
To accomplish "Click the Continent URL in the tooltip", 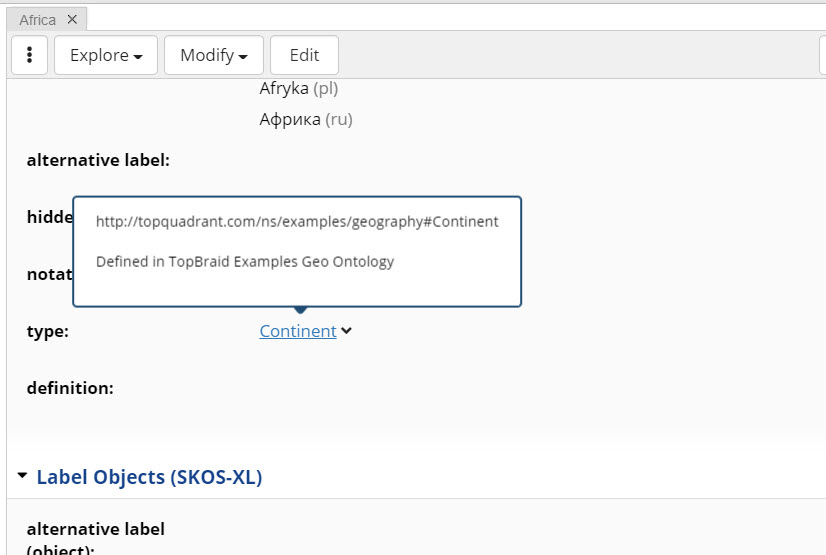I will point(296,222).
